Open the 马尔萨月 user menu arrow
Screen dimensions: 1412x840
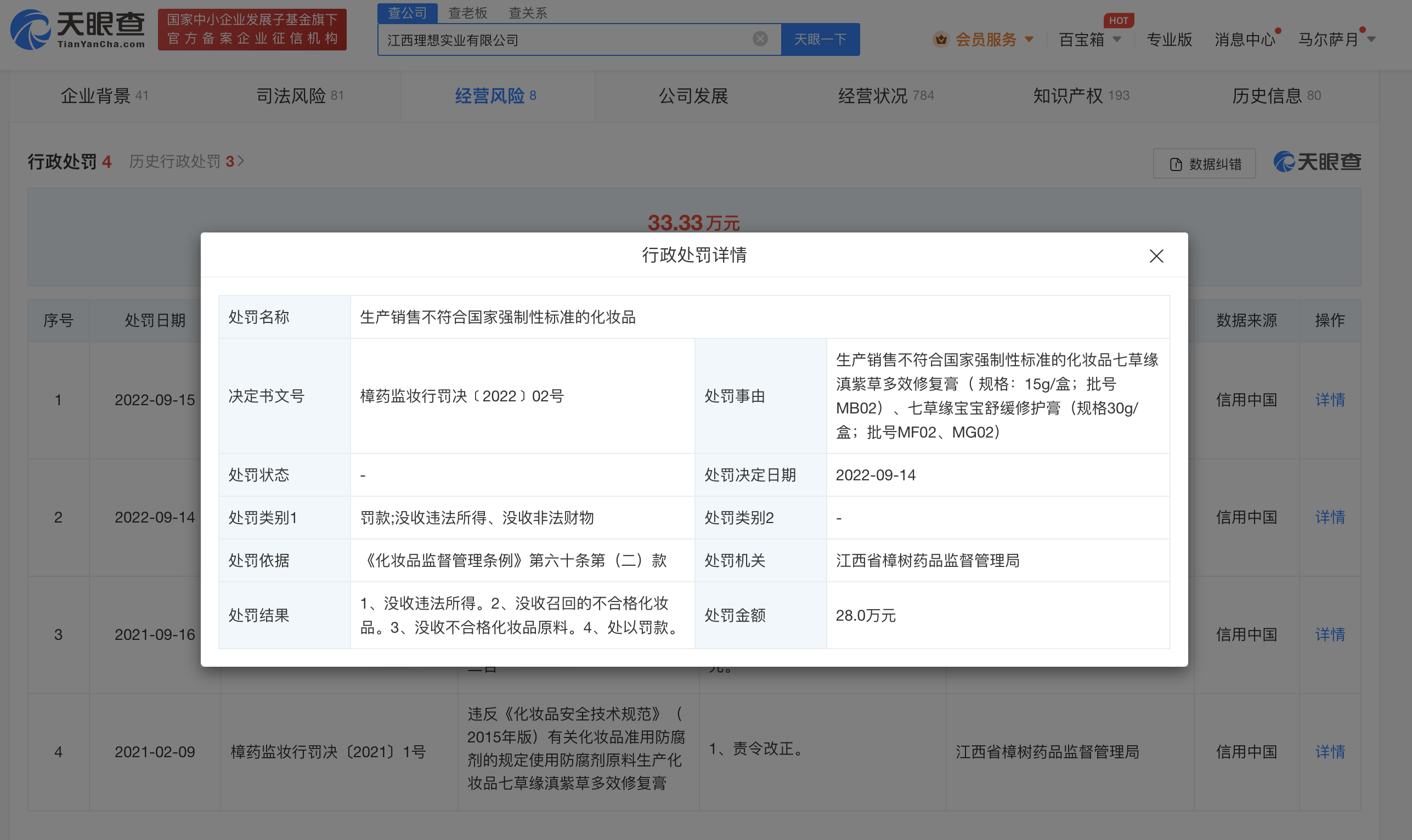[1371, 39]
